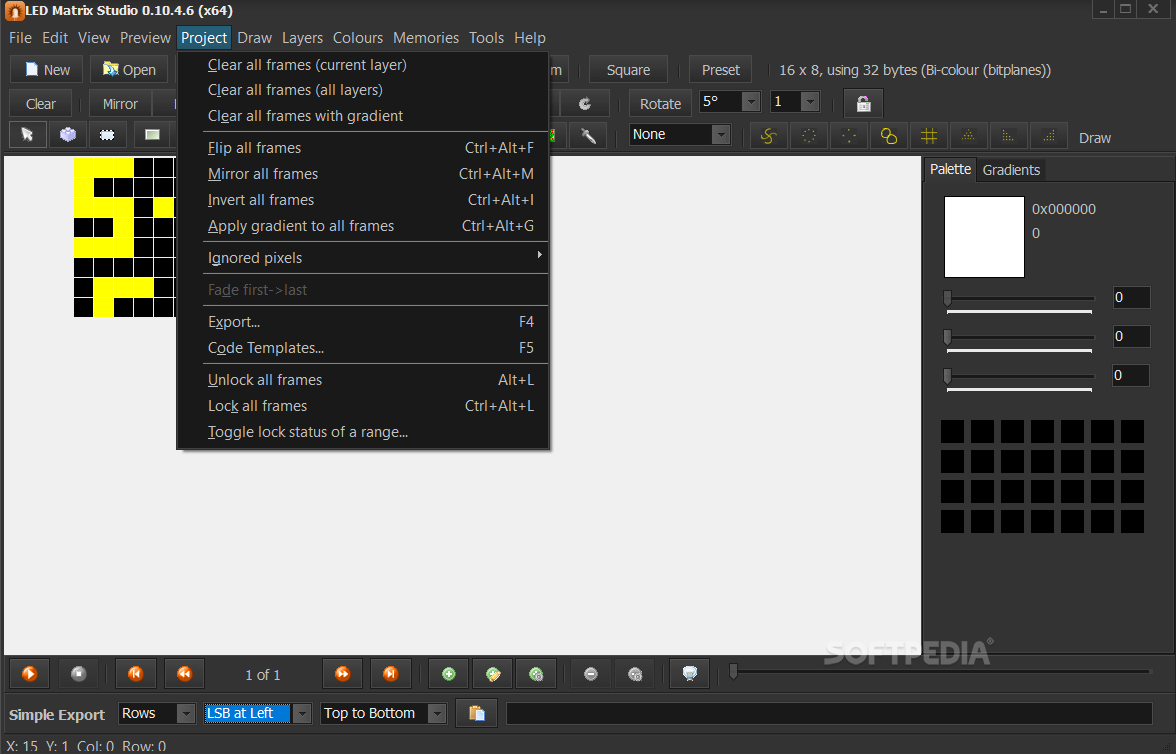This screenshot has height=754, width=1176.
Task: Click the colour picker dropper icon
Action: tap(589, 135)
